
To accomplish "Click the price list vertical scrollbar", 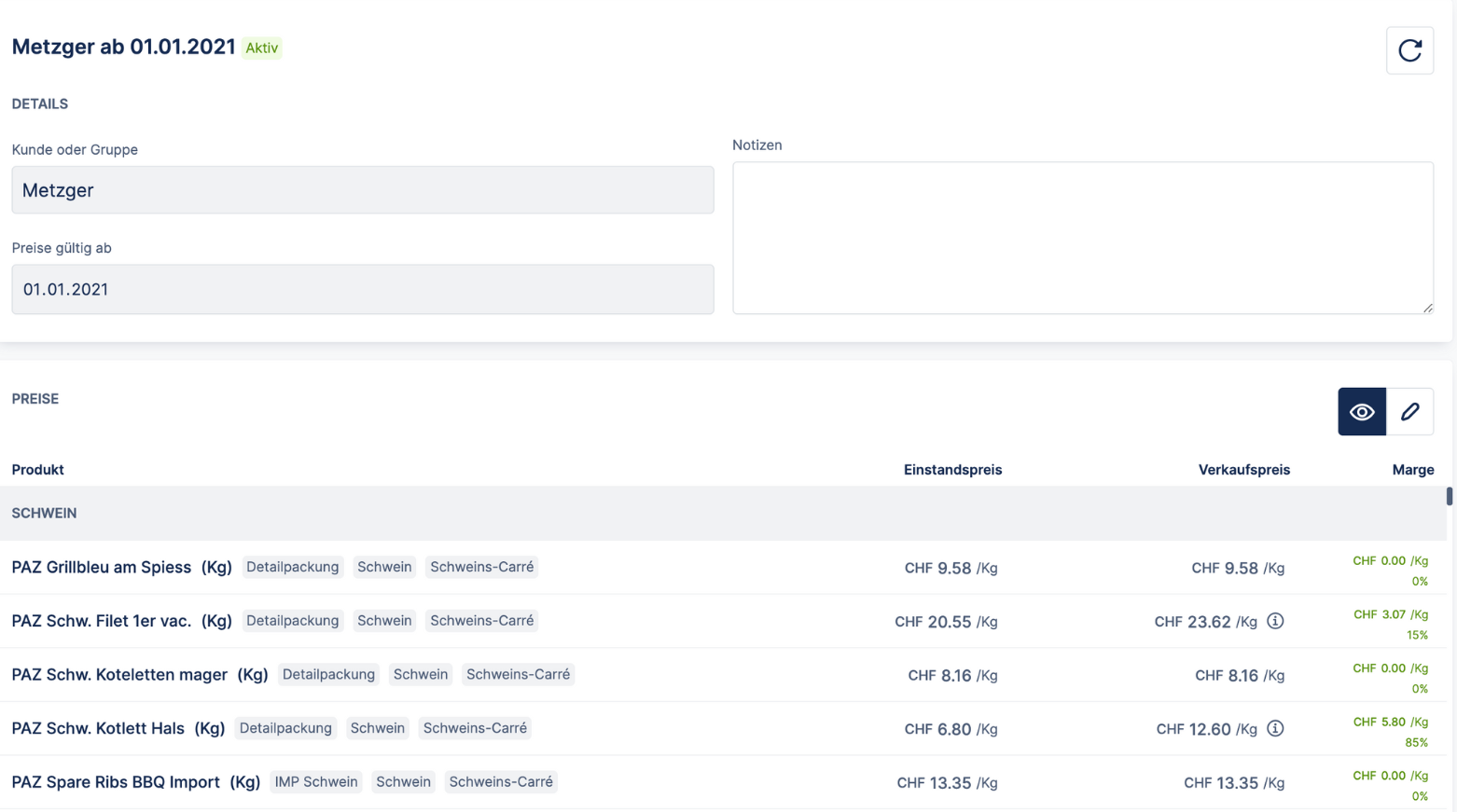I will [1449, 497].
